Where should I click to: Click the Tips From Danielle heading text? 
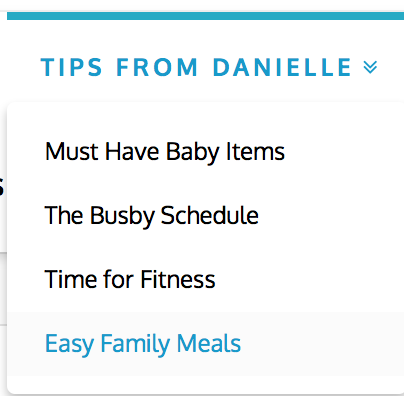(196, 67)
